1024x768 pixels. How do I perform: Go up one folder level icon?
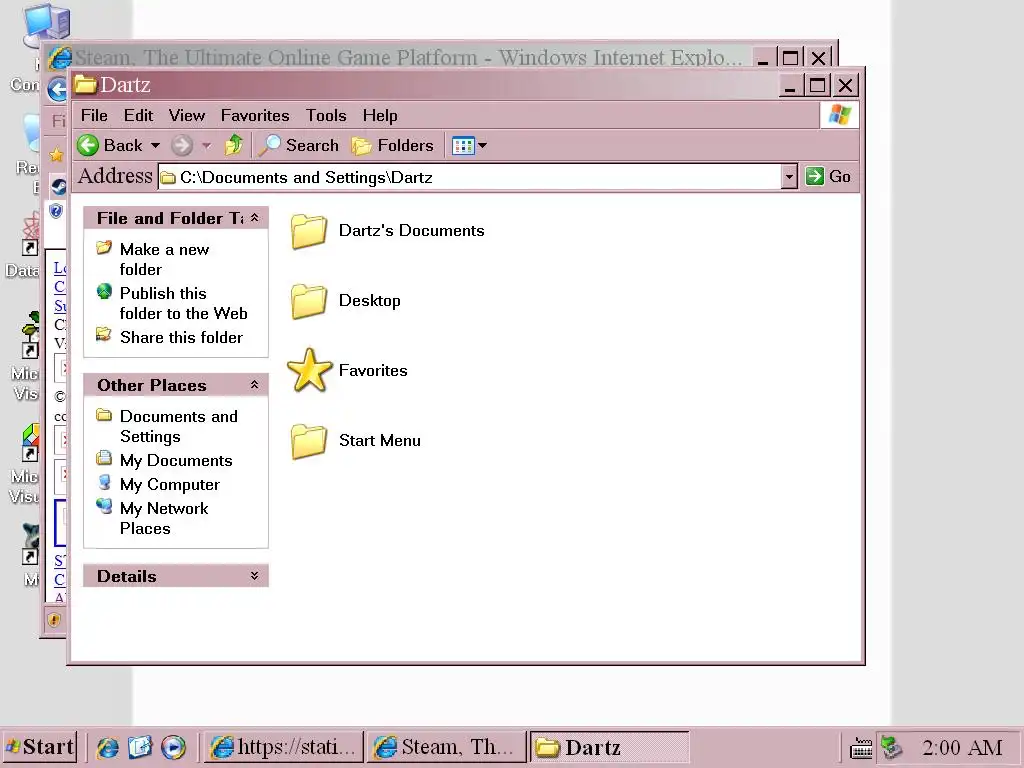(x=233, y=145)
